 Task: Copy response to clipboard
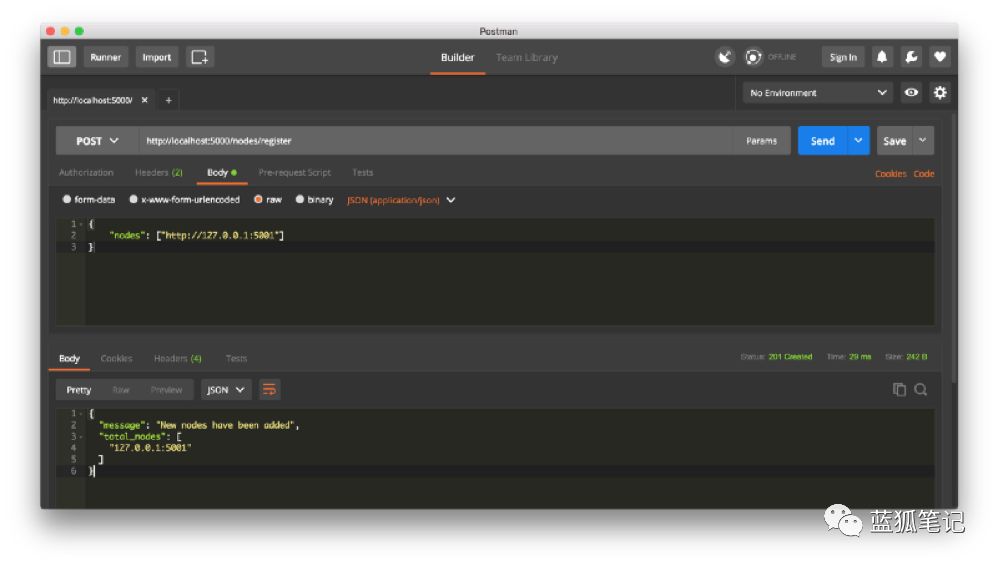click(x=899, y=390)
